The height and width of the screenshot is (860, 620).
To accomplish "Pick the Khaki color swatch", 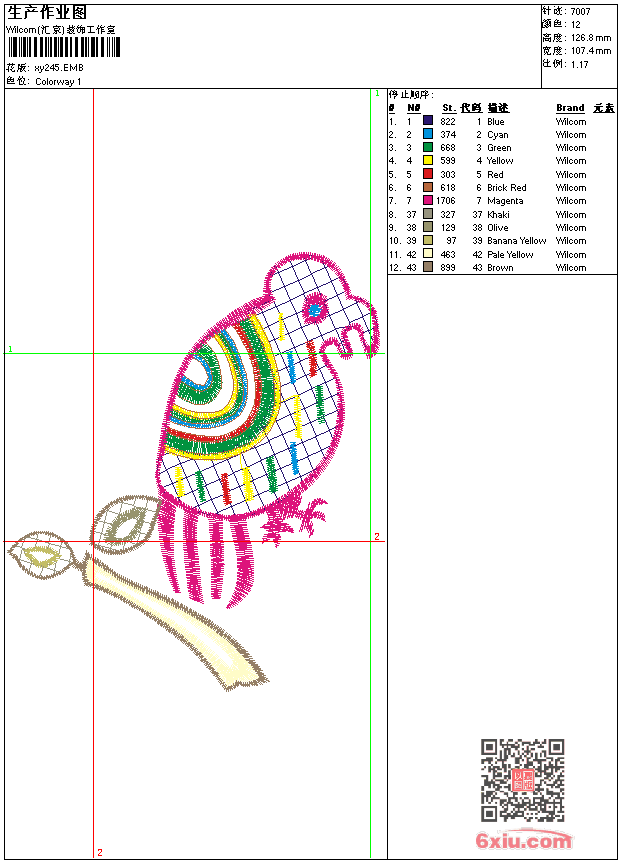I will tap(428, 214).
